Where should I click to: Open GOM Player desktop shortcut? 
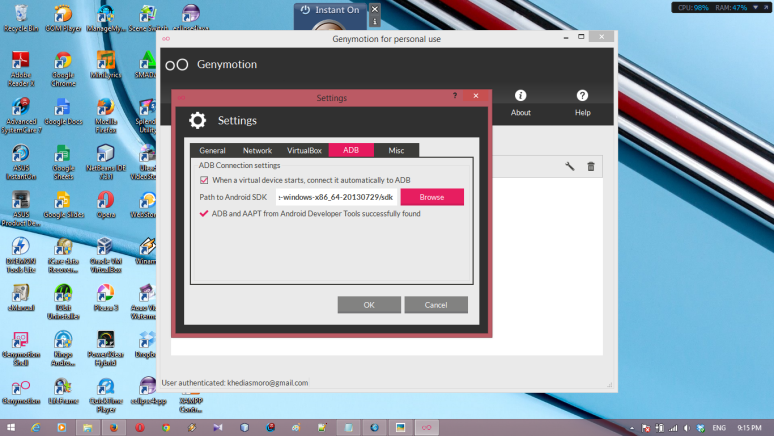click(x=63, y=18)
